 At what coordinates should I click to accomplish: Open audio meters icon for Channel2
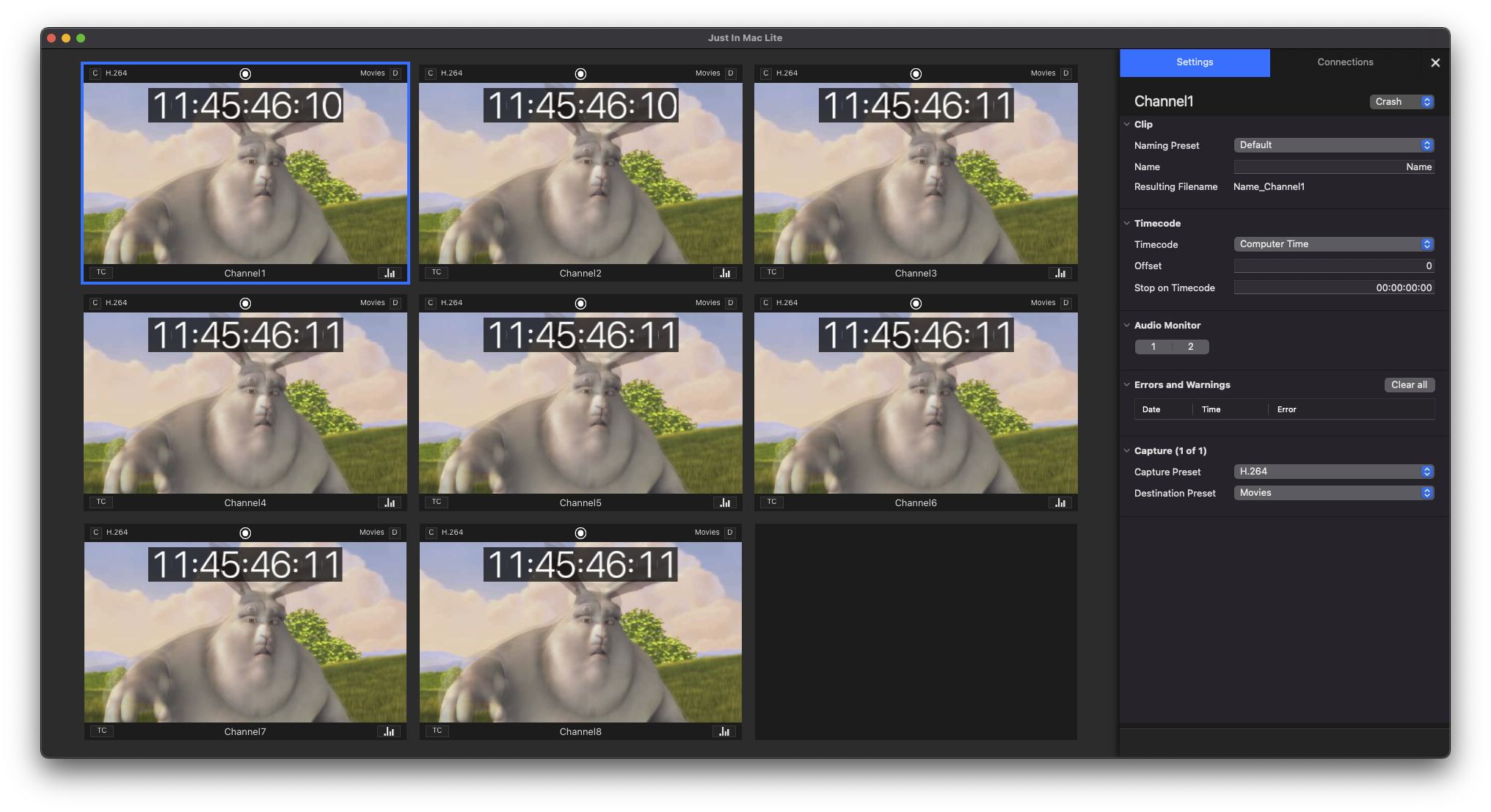pos(725,273)
